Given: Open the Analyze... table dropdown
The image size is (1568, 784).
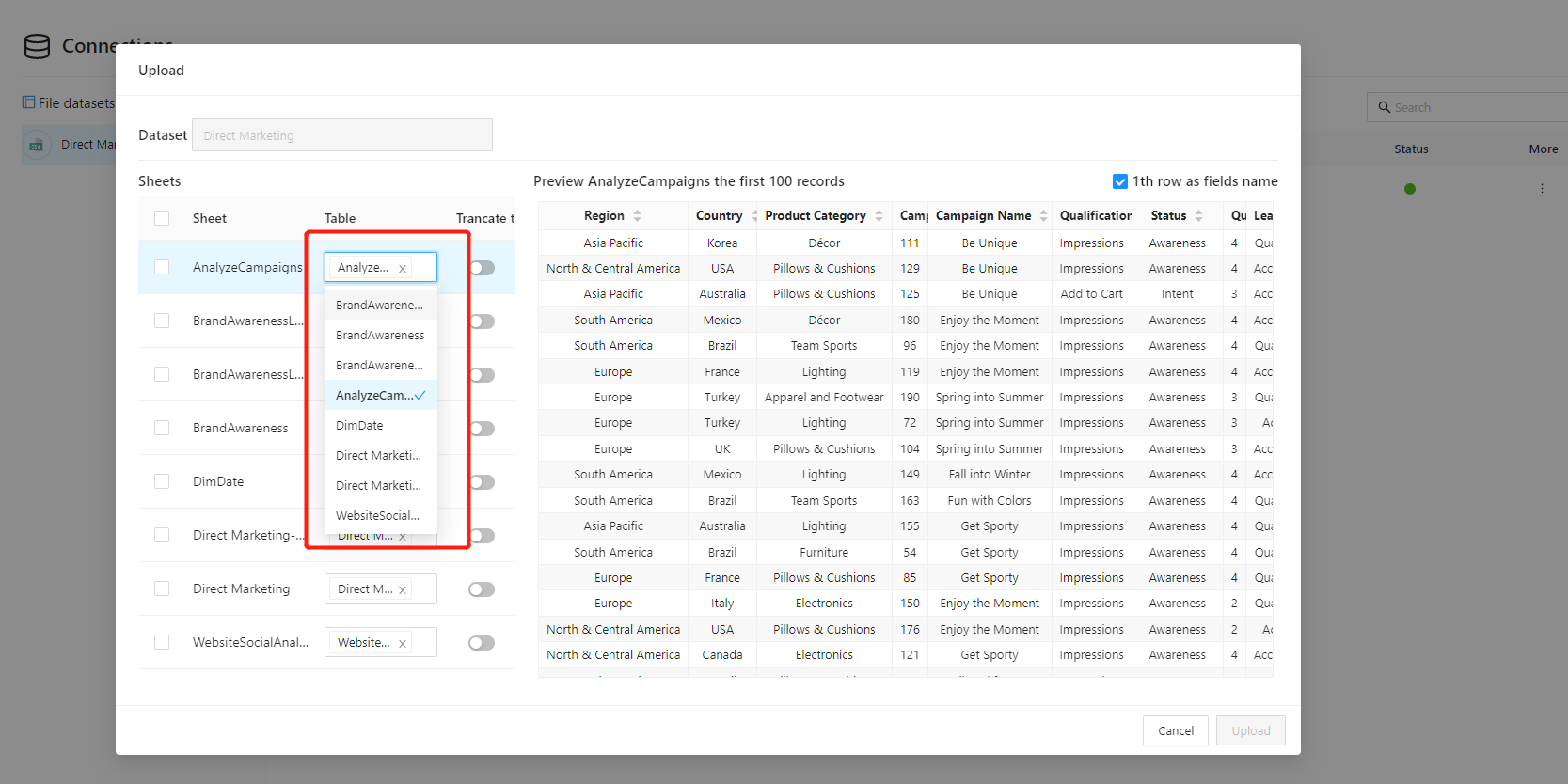Looking at the screenshot, I should pos(381,267).
